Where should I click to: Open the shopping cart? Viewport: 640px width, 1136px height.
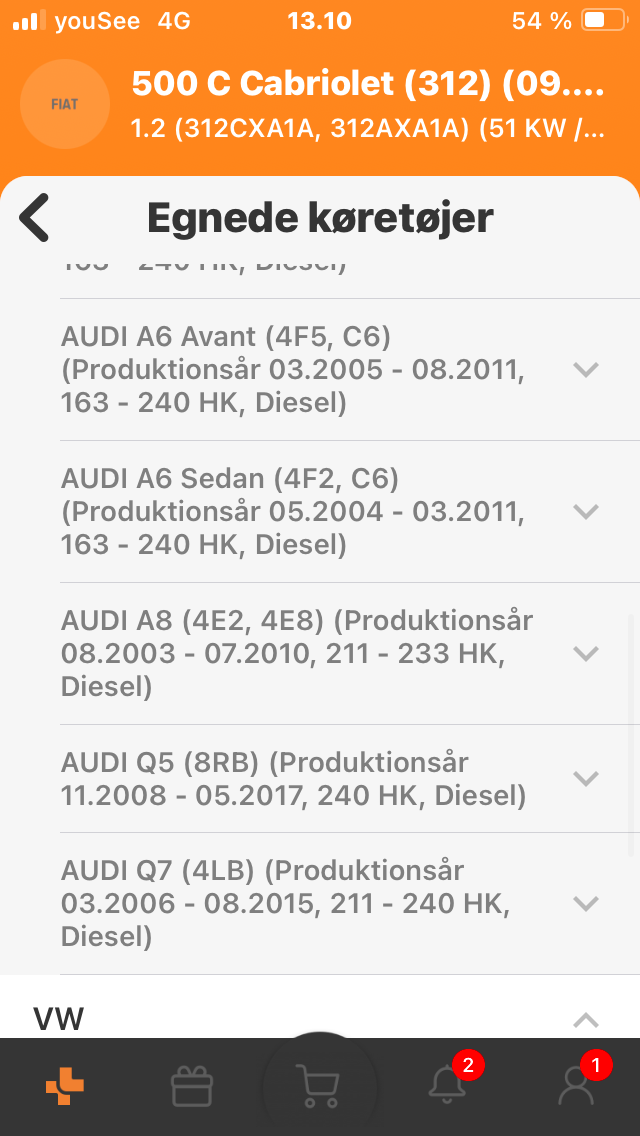pyautogui.click(x=319, y=1086)
